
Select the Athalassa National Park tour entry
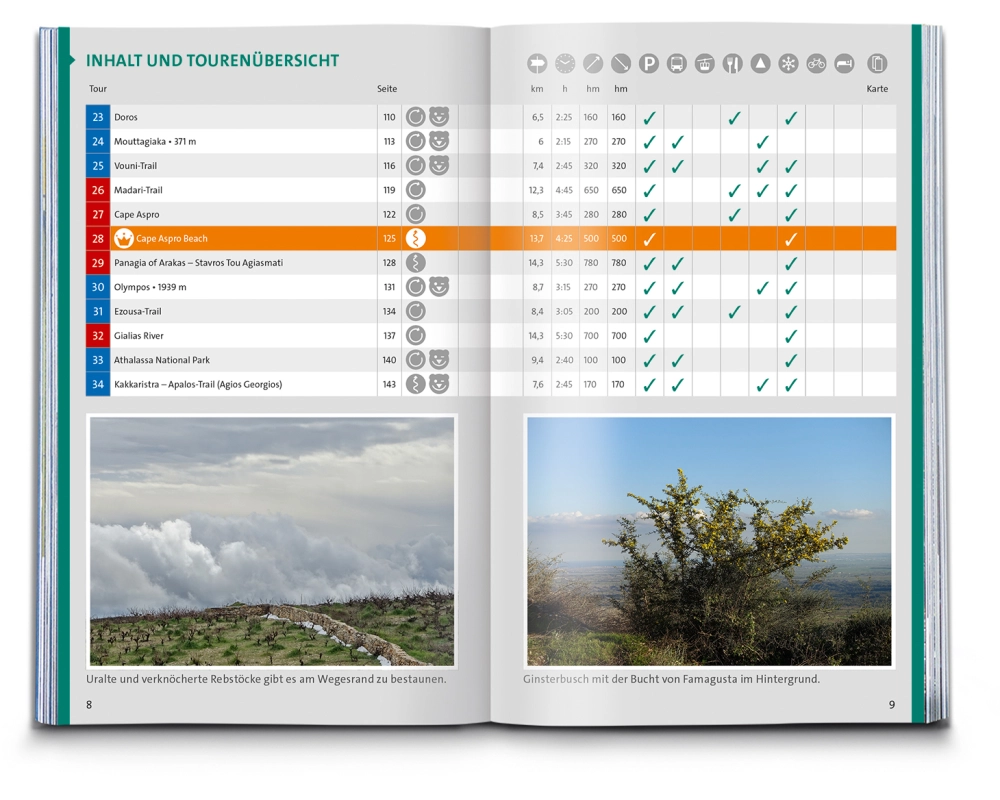[162, 360]
